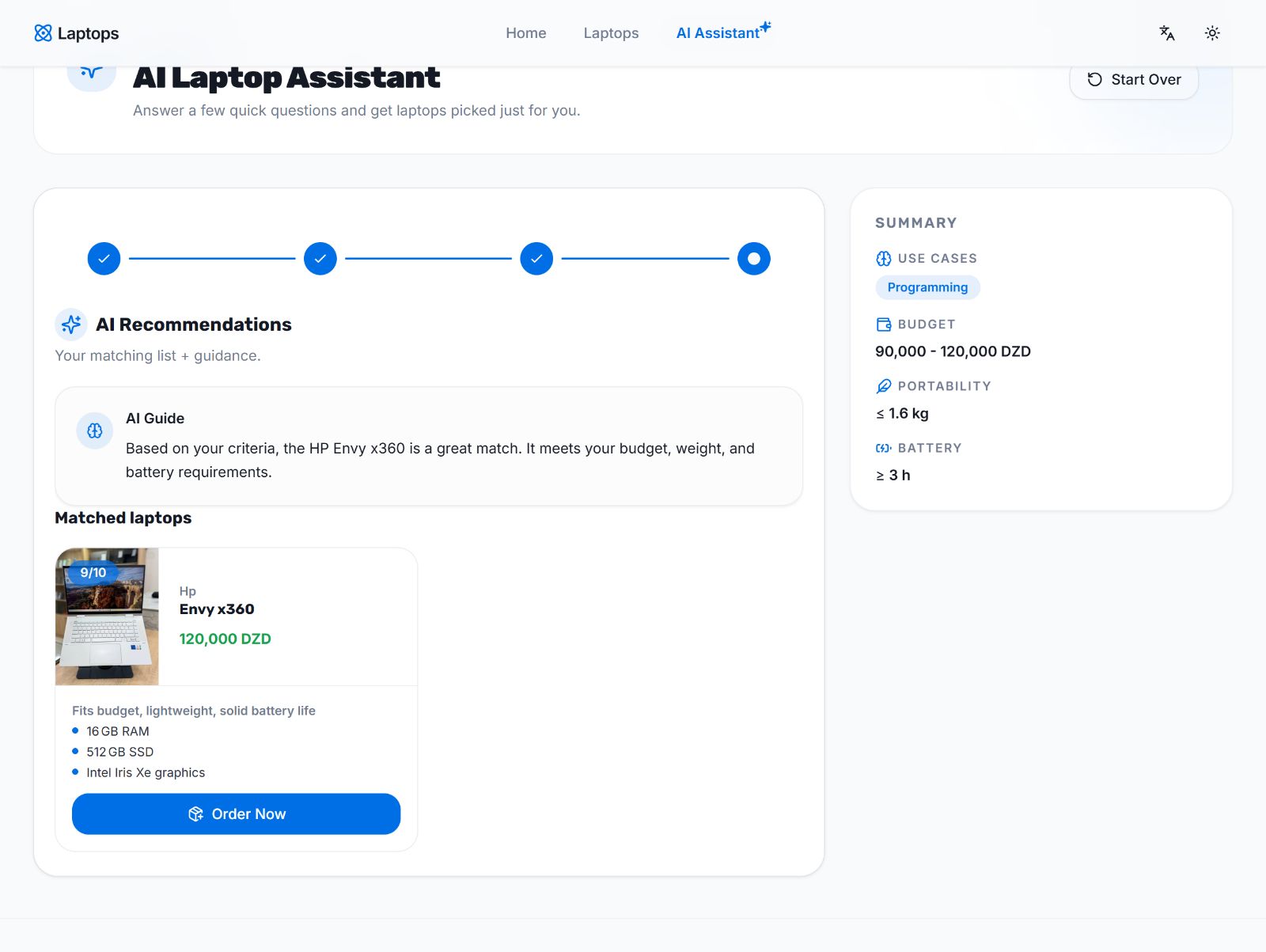Select the 'Intel Iris Xe graphics' spec line
Screen dimensions: 1266x952
tap(146, 772)
